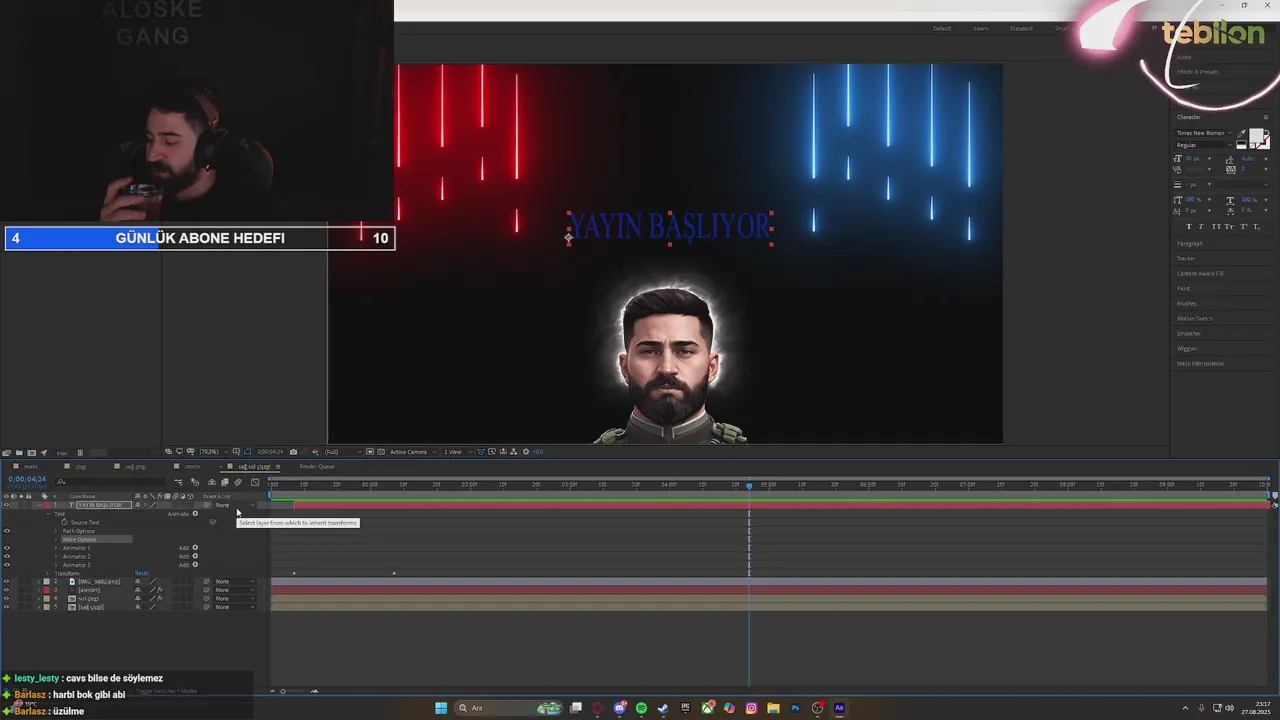Click the delete trash icon in project panel
1280x720 pixels.
point(80,453)
